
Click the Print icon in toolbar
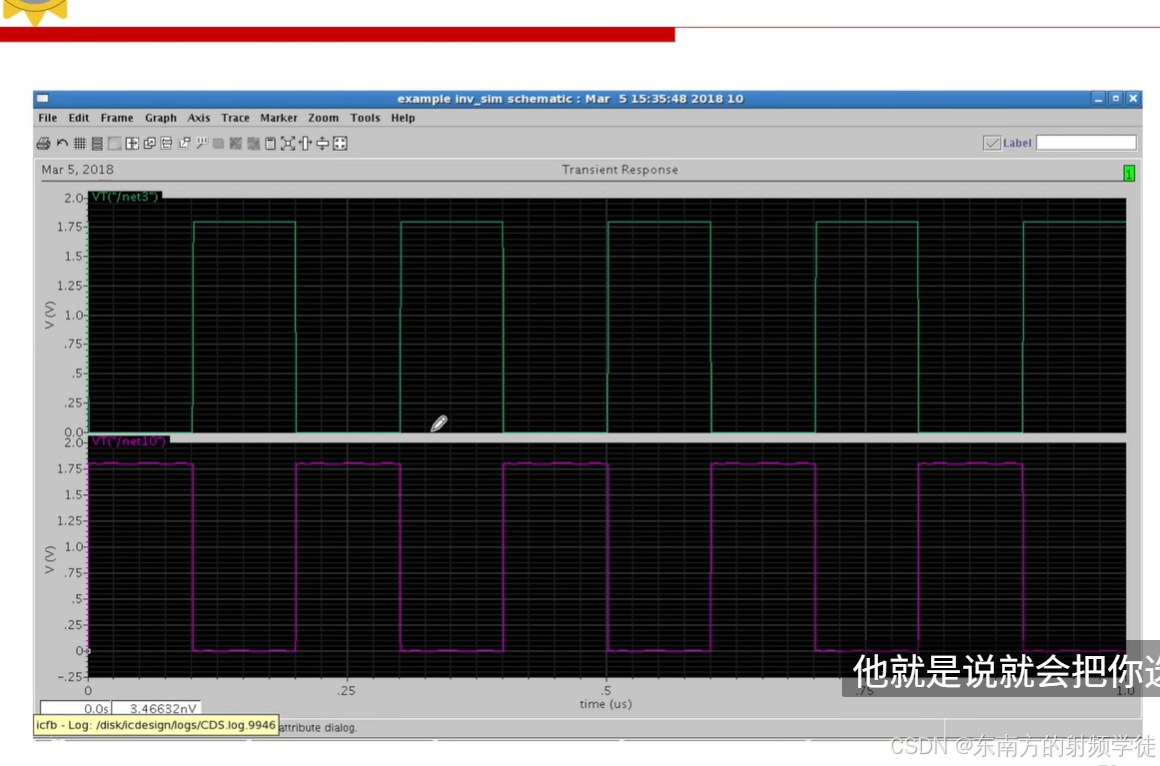point(44,144)
